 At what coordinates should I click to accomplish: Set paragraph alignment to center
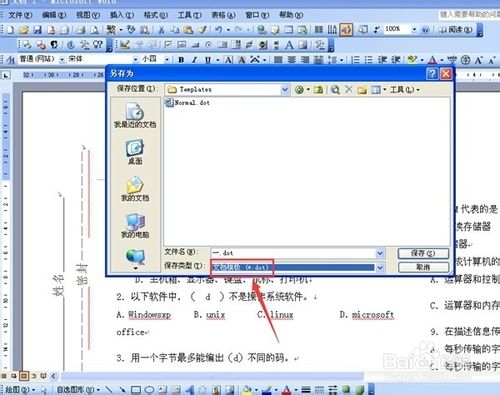[292, 60]
